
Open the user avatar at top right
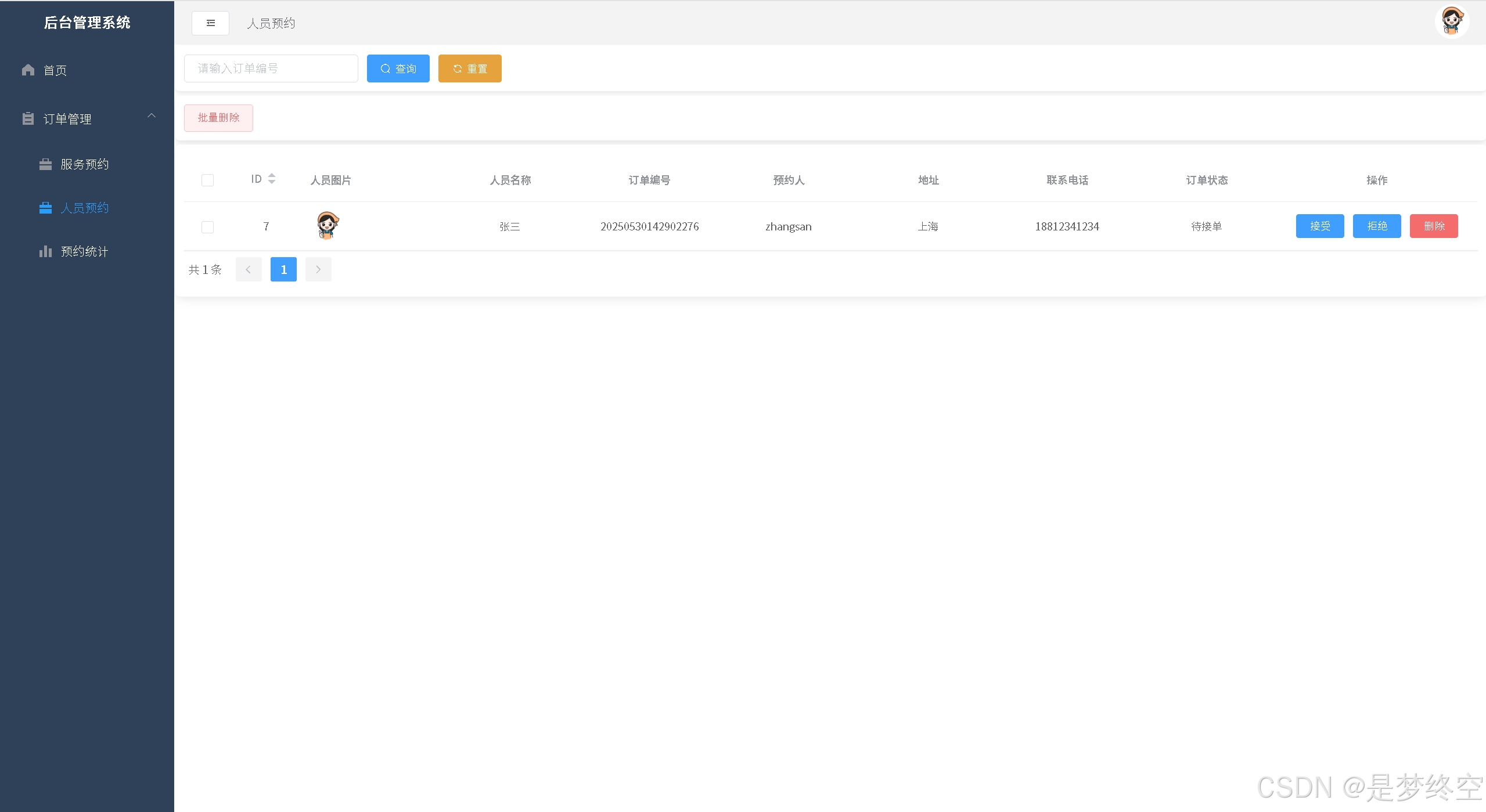[x=1451, y=22]
